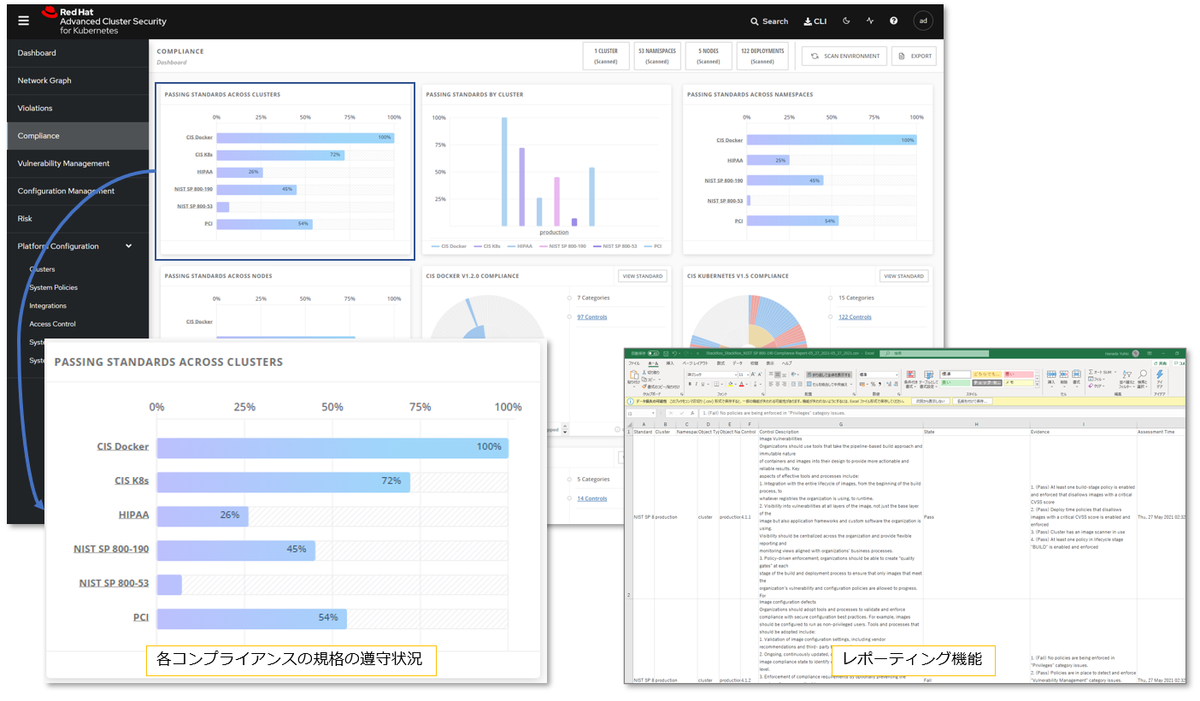1200x701 pixels.
Task: Collapse the Platform Configuration chevron
Action: [x=128, y=246]
